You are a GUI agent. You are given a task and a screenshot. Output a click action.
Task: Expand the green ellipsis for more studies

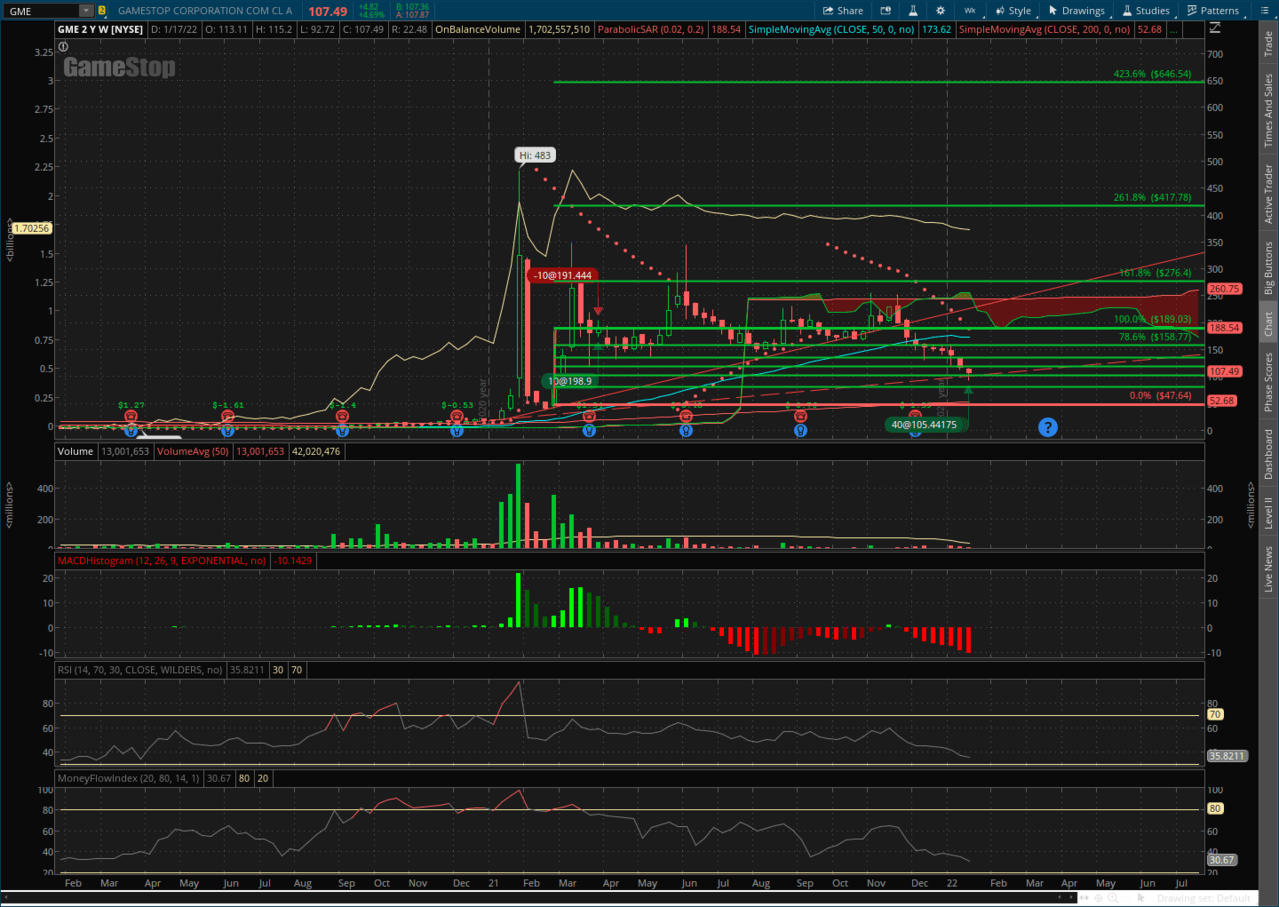pyautogui.click(x=1174, y=30)
